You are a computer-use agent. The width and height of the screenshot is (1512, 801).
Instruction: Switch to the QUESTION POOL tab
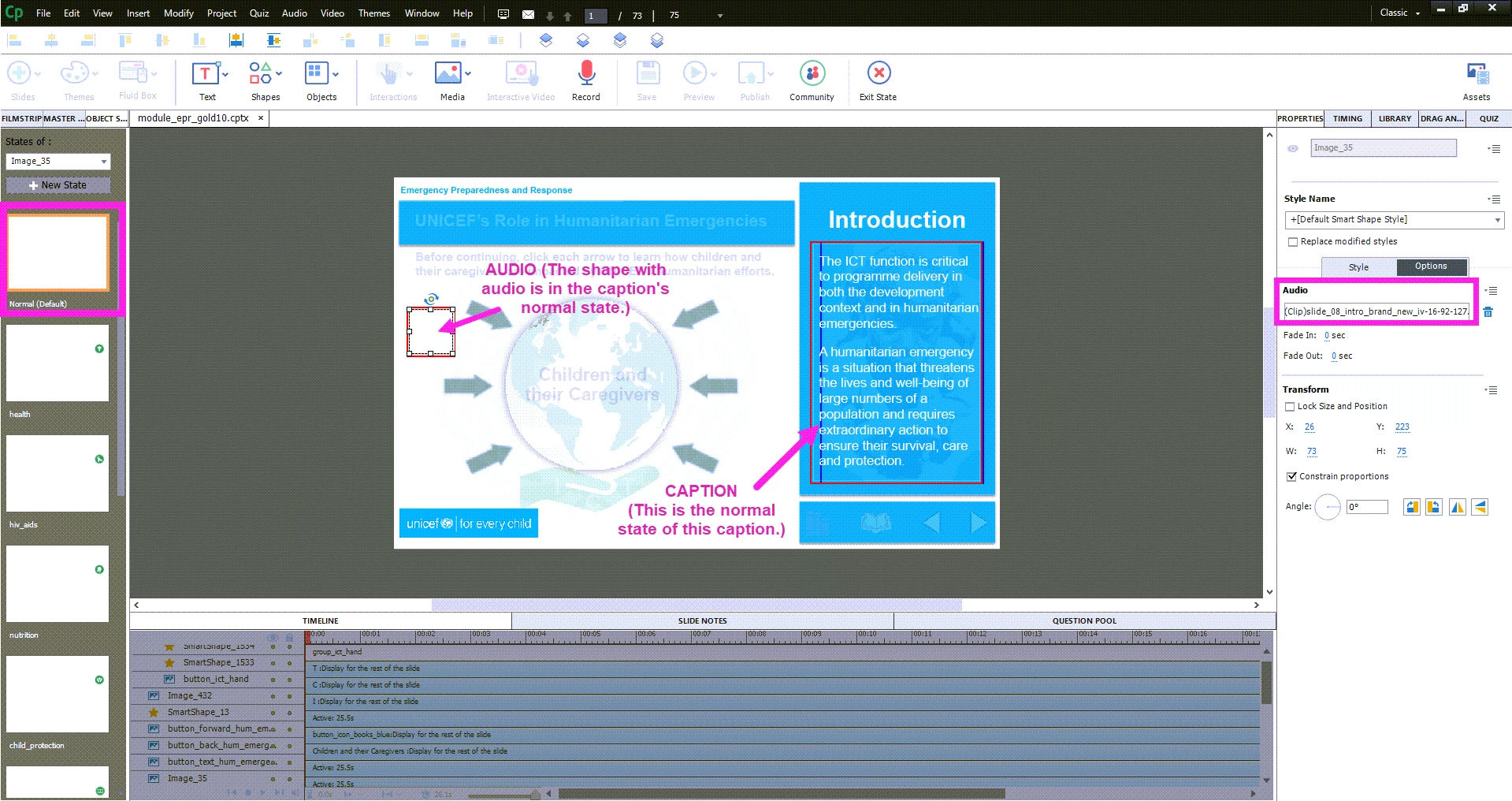point(1084,620)
